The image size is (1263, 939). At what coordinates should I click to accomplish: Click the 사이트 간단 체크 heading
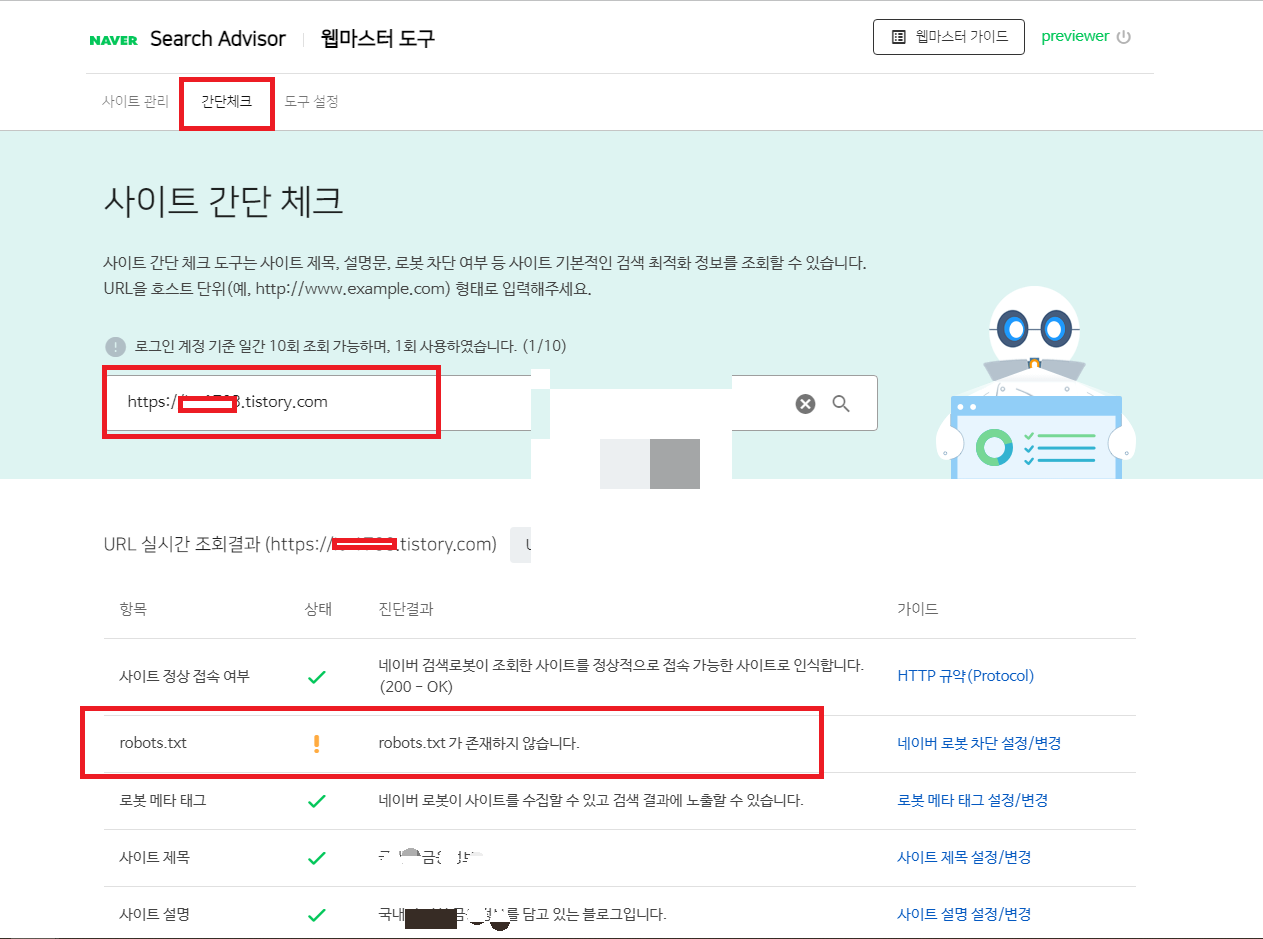224,201
